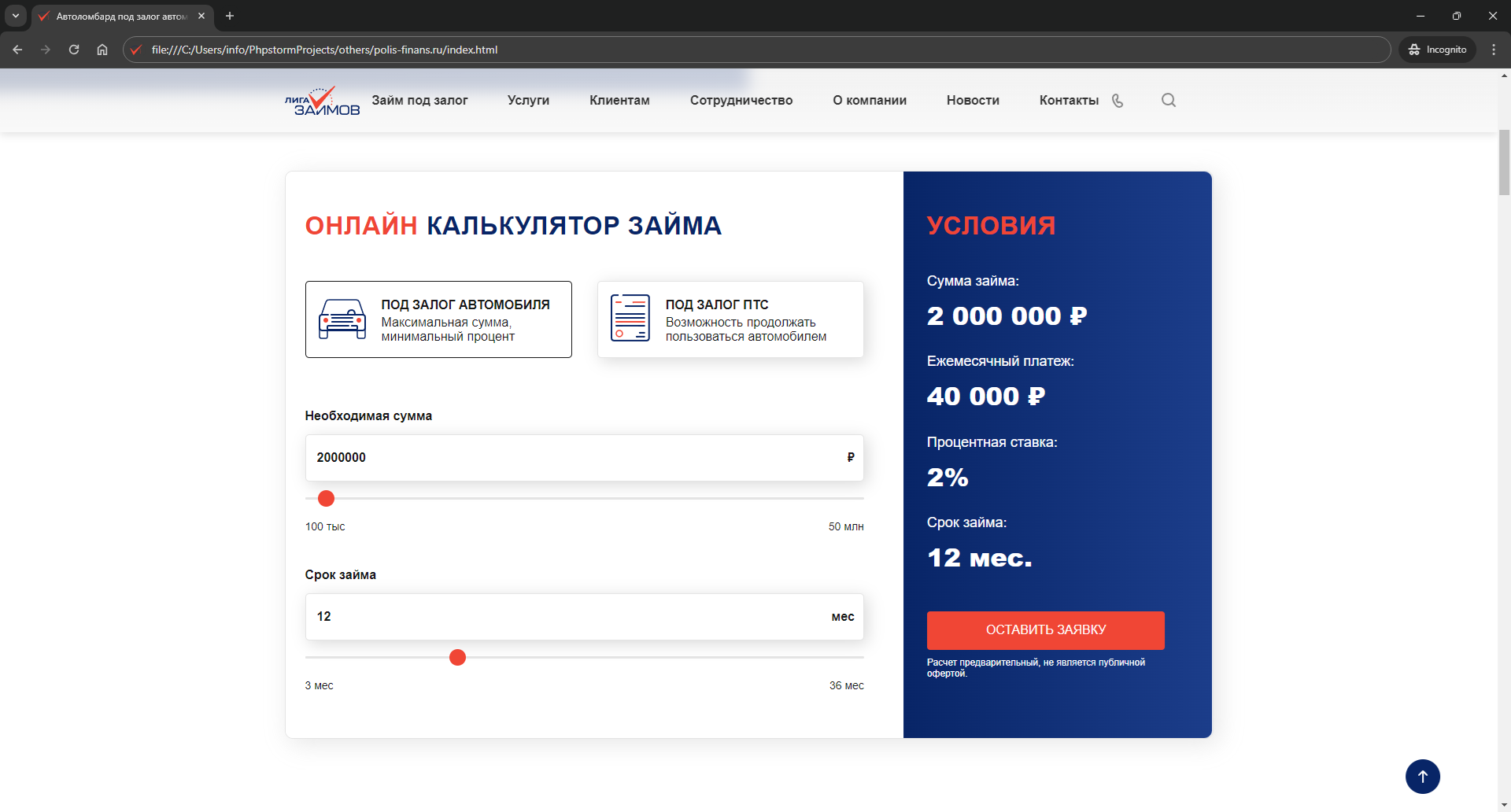1511x812 pixels.
Task: Open the browser three-dot menu
Action: pyautogui.click(x=1494, y=50)
